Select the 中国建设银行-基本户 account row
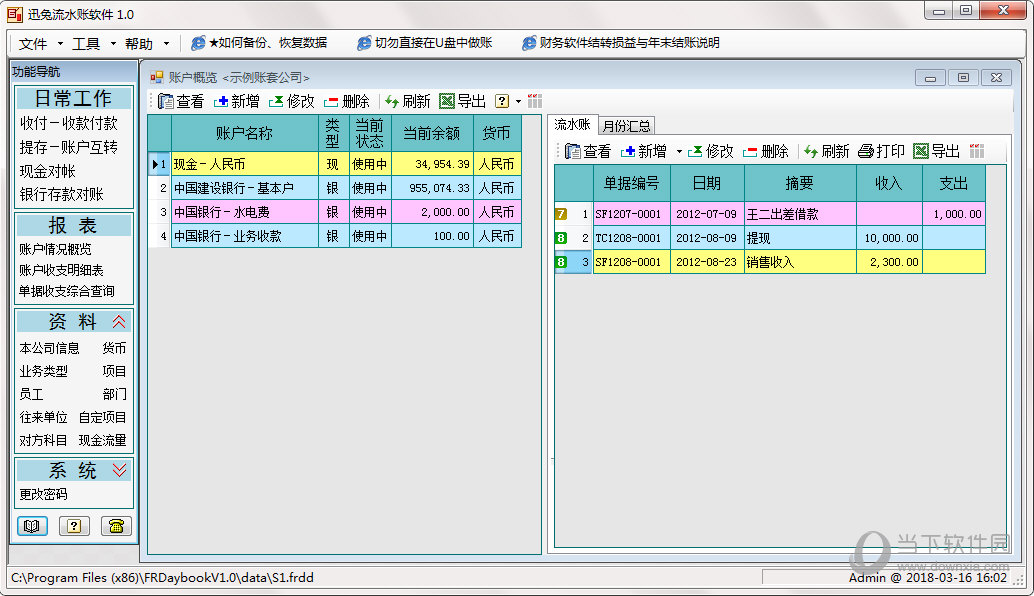The width and height of the screenshot is (1034, 596). tap(335, 188)
